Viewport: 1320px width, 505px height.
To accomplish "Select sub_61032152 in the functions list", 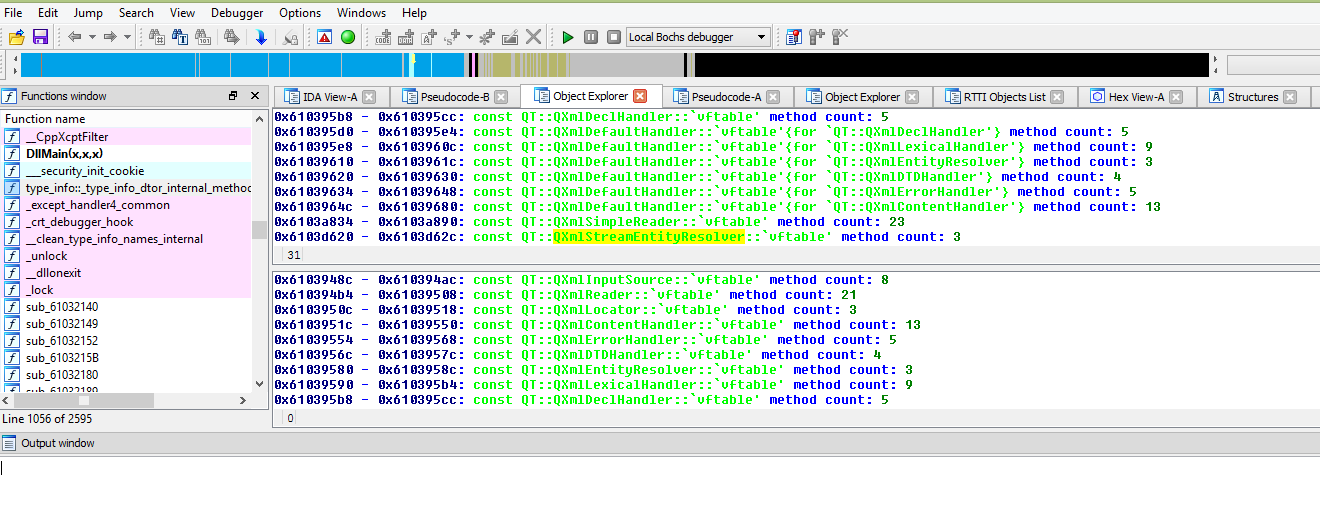I will click(127, 340).
